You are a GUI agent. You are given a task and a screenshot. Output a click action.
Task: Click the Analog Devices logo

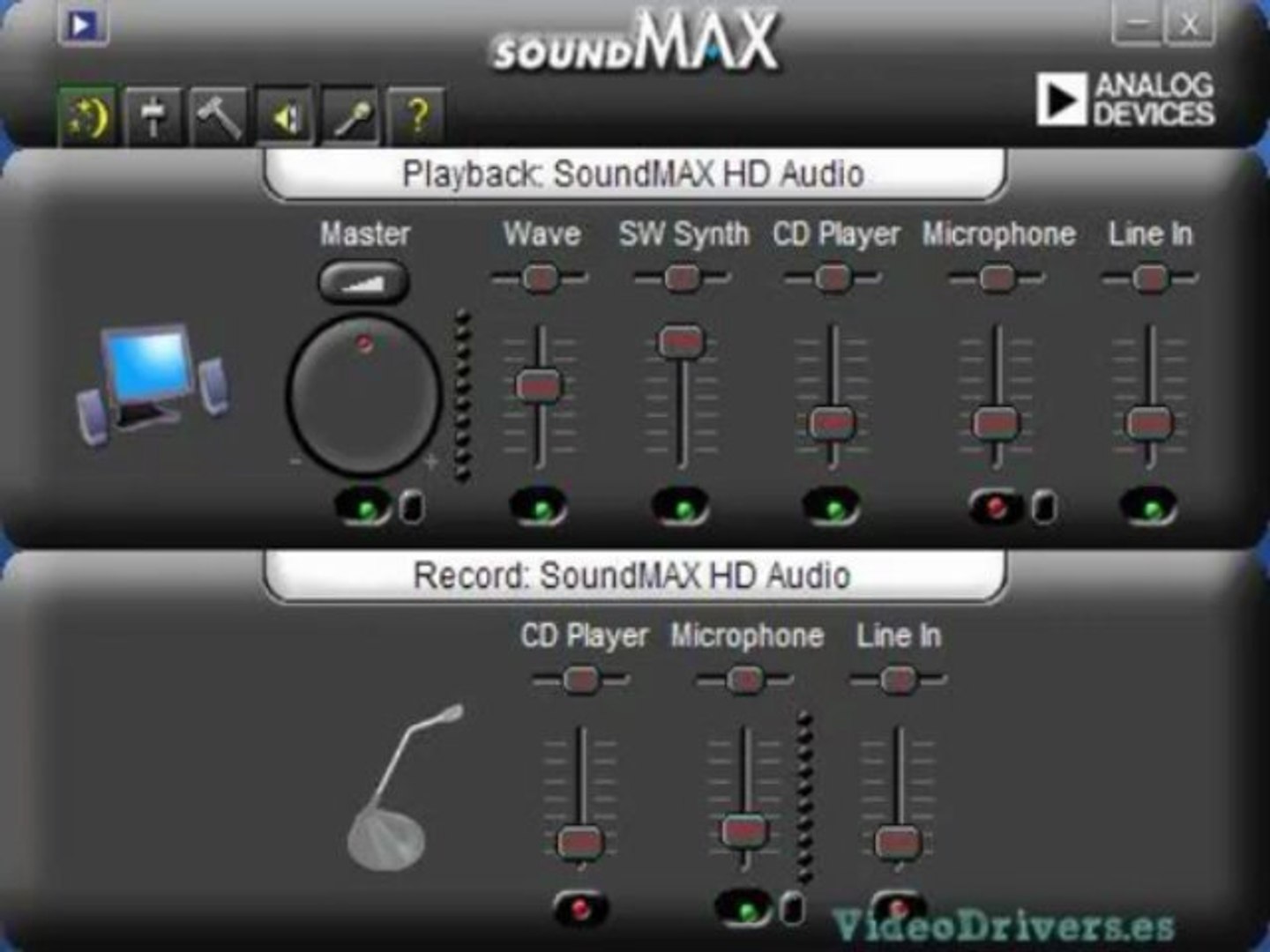pyautogui.click(x=1126, y=99)
